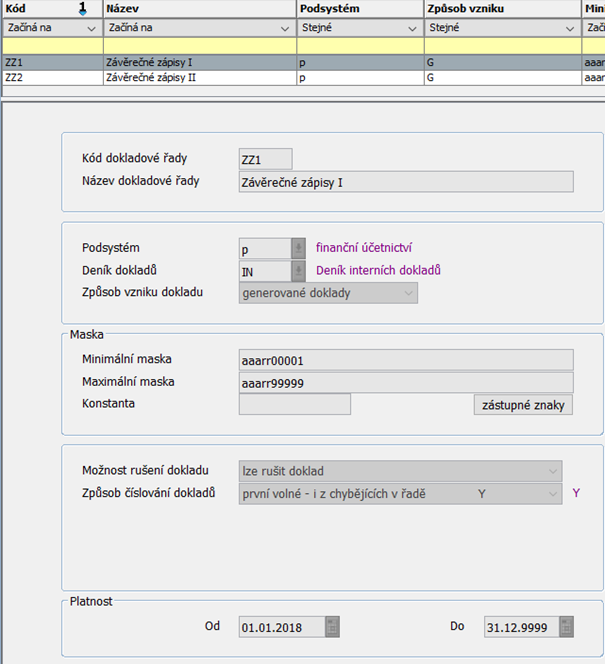
Task: Open the Název column 'Začíná na' filter dropdown
Action: tap(286, 29)
